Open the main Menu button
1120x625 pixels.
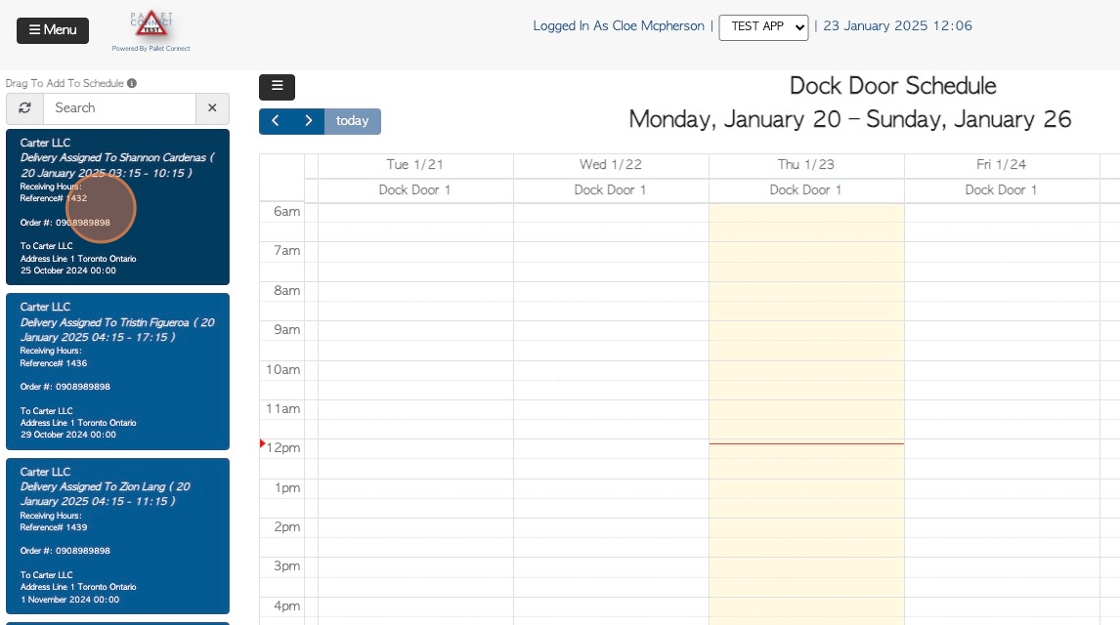click(x=53, y=30)
